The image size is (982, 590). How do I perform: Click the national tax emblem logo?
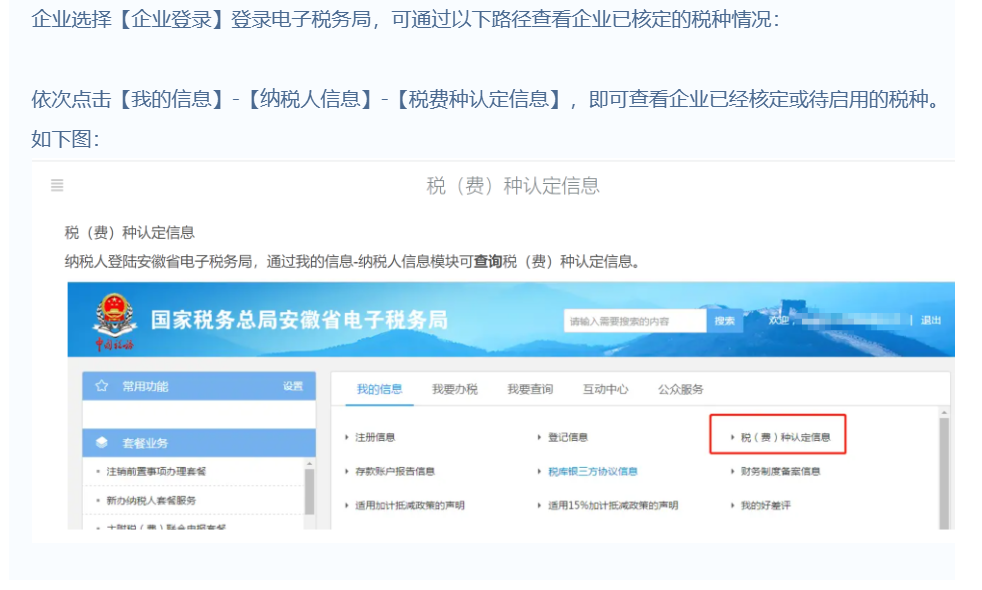pos(112,319)
